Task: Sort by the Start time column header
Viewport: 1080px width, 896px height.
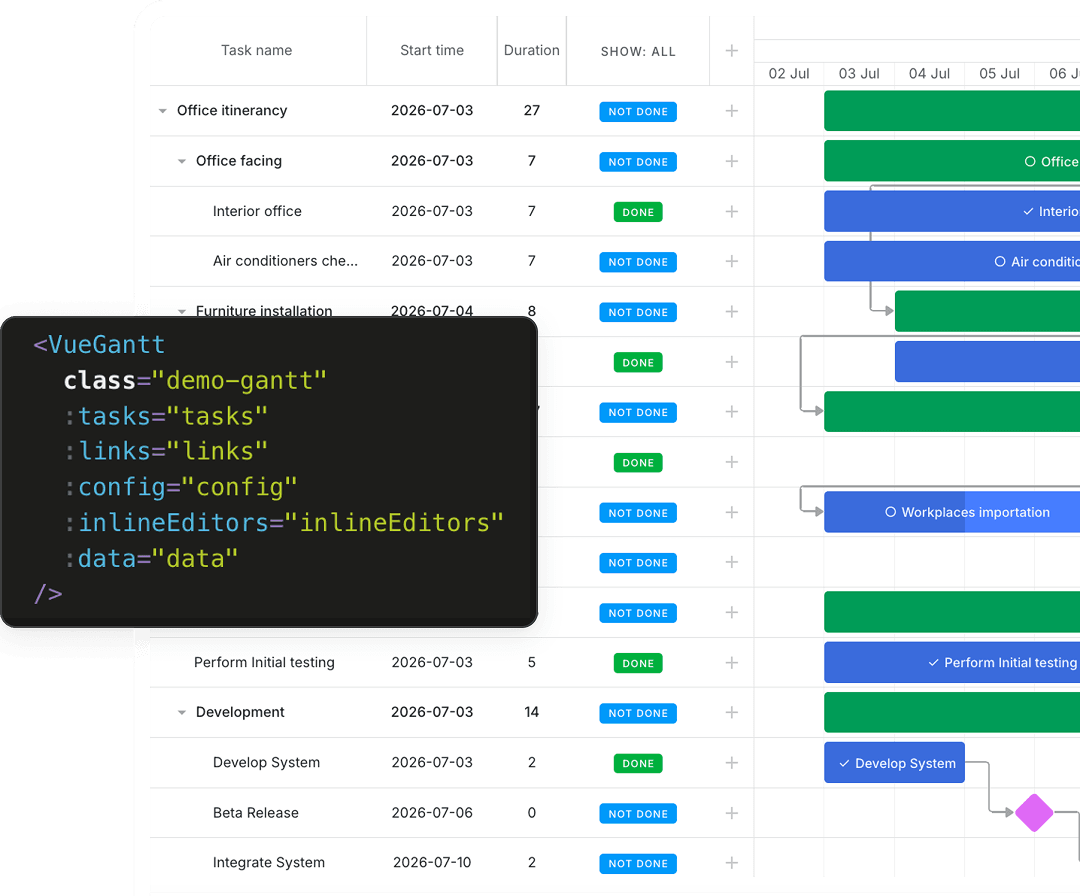Action: [432, 50]
